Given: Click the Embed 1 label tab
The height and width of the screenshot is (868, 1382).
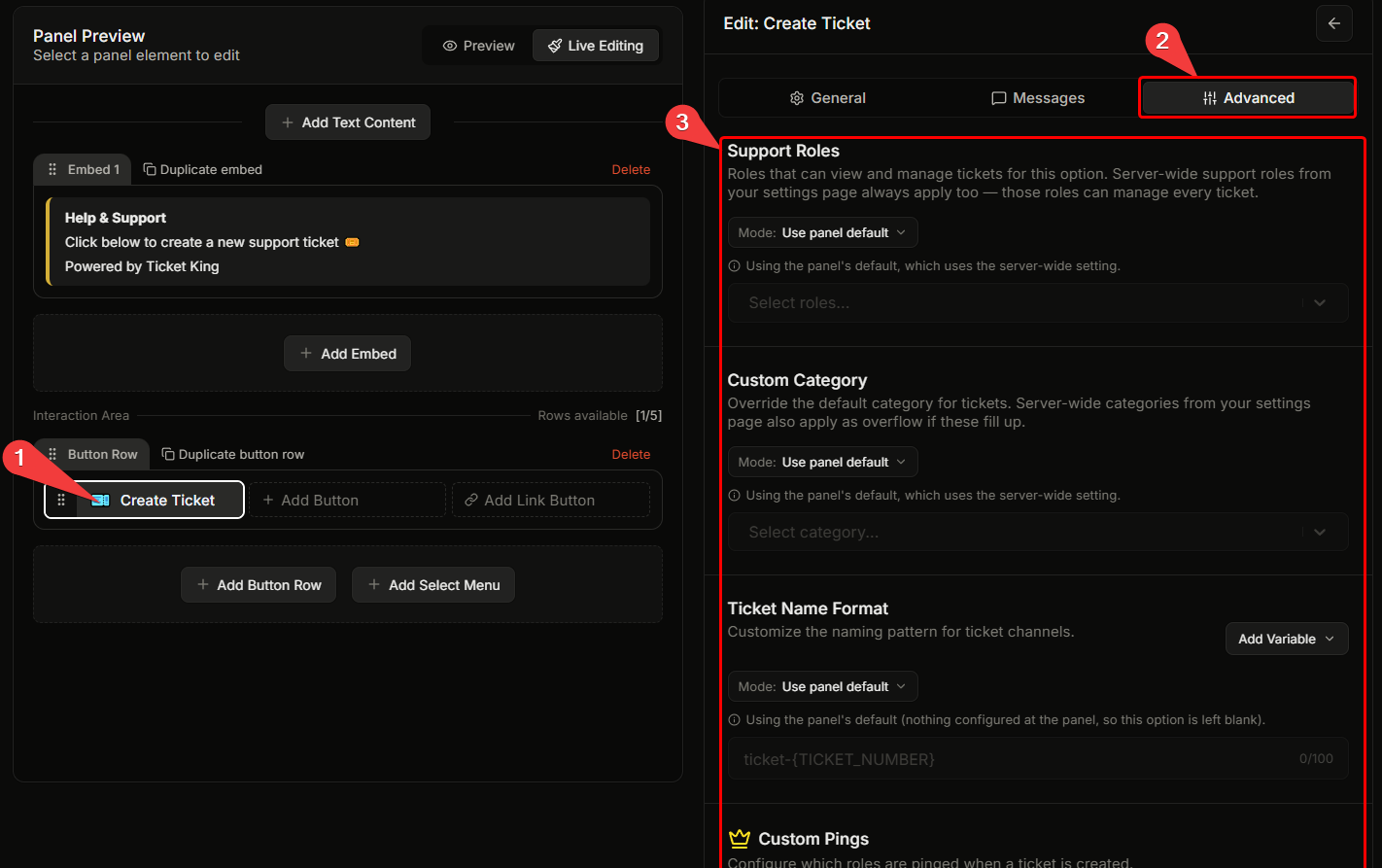Looking at the screenshot, I should click(x=83, y=169).
